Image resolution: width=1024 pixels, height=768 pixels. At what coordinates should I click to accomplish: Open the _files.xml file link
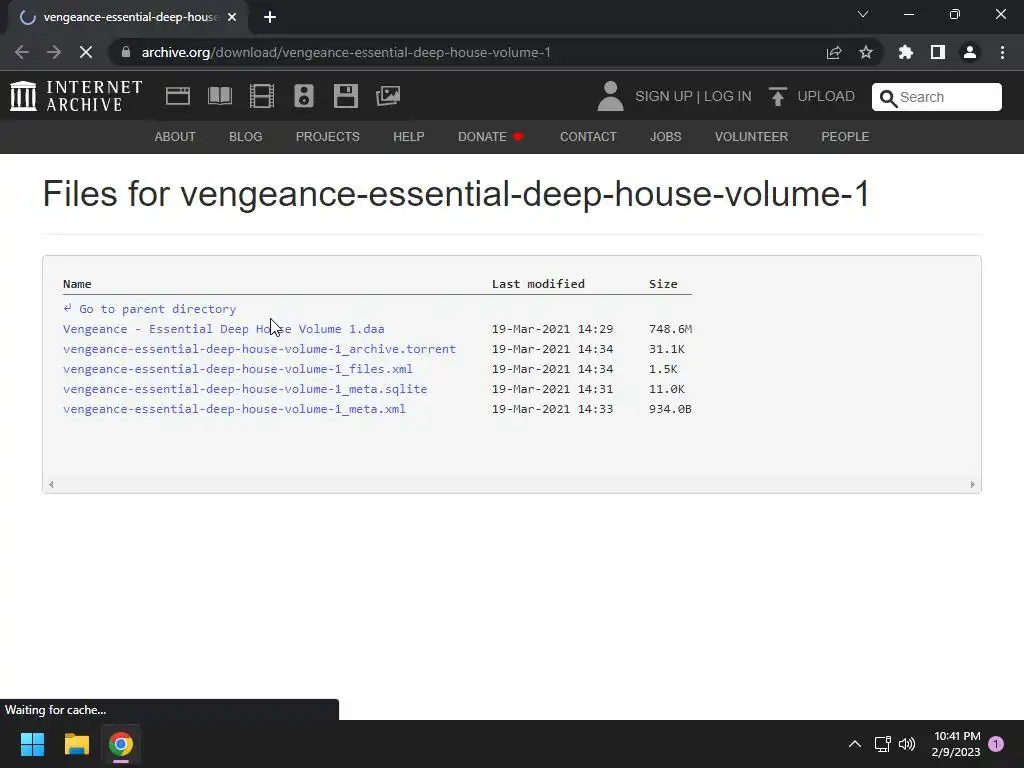pos(238,369)
